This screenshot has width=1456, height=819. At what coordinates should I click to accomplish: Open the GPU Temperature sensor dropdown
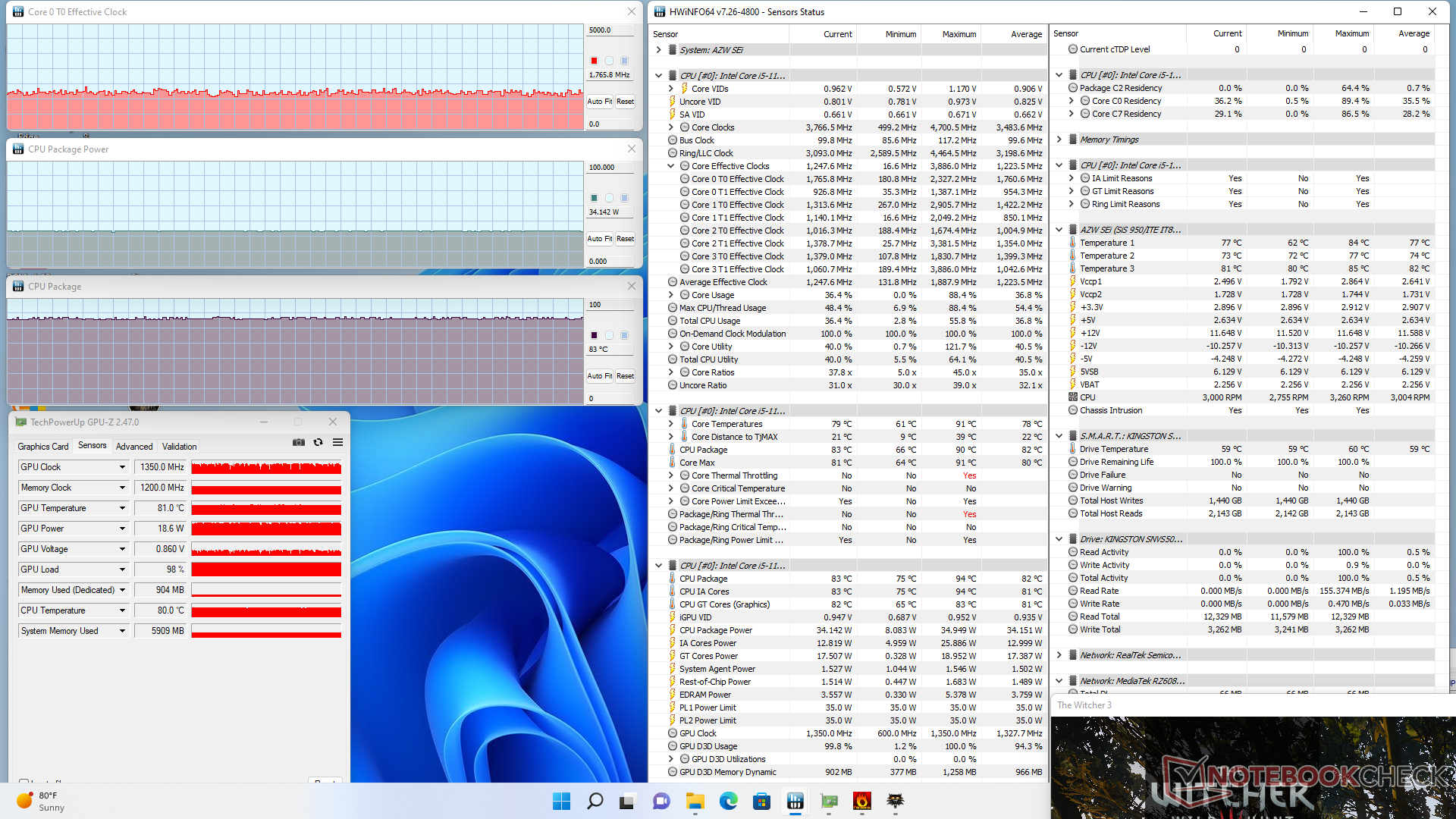tap(122, 508)
